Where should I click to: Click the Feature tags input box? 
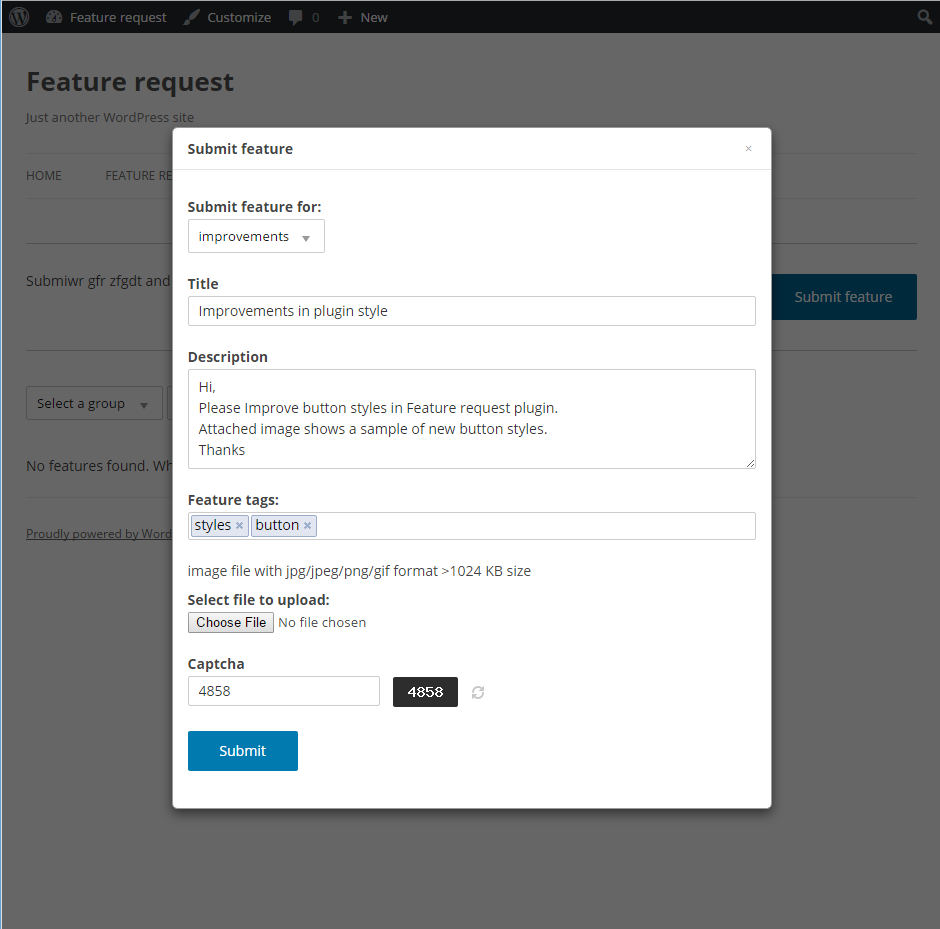point(535,526)
